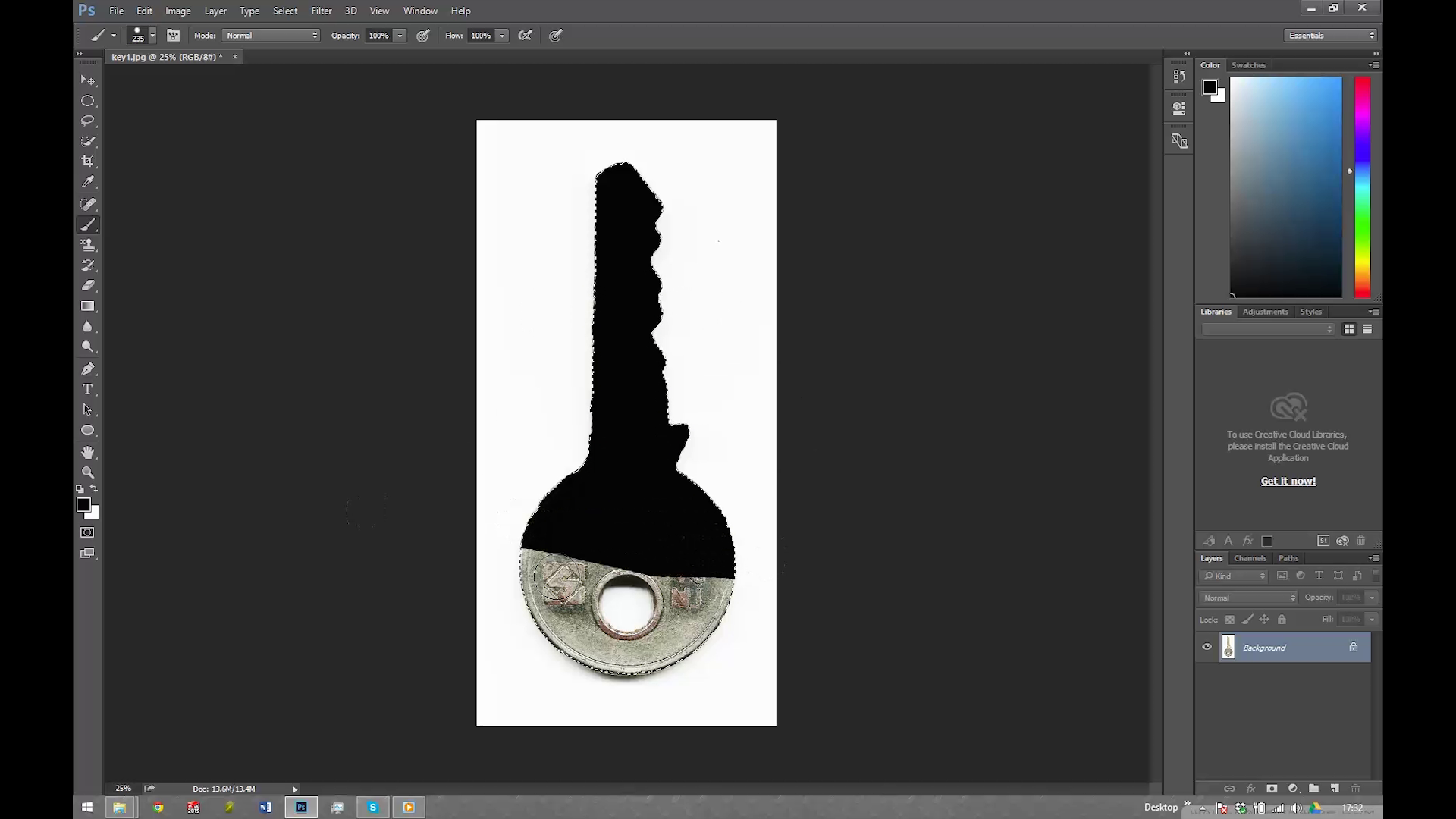Select the Gradient tool
The height and width of the screenshot is (819, 1456).
coord(88,306)
